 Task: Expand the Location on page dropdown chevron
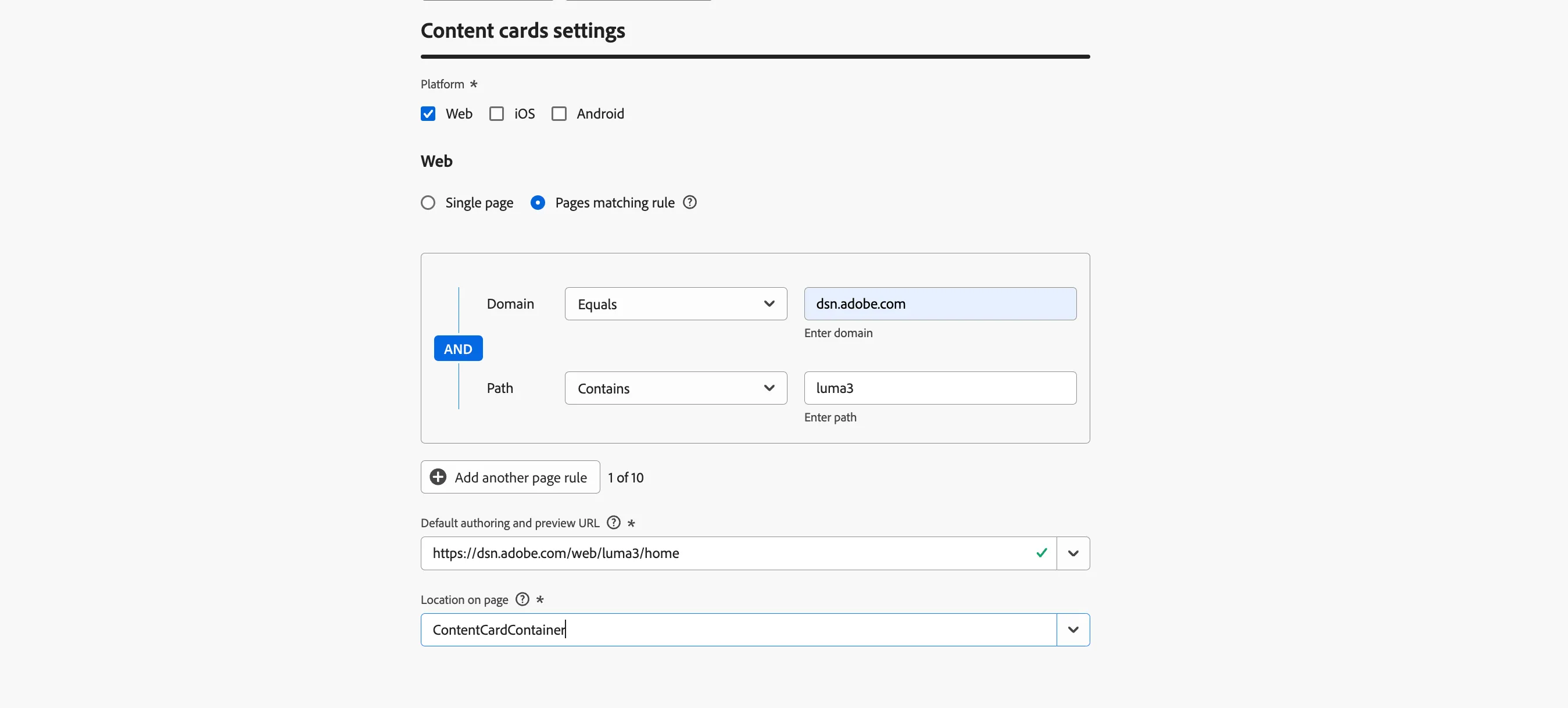coord(1073,630)
